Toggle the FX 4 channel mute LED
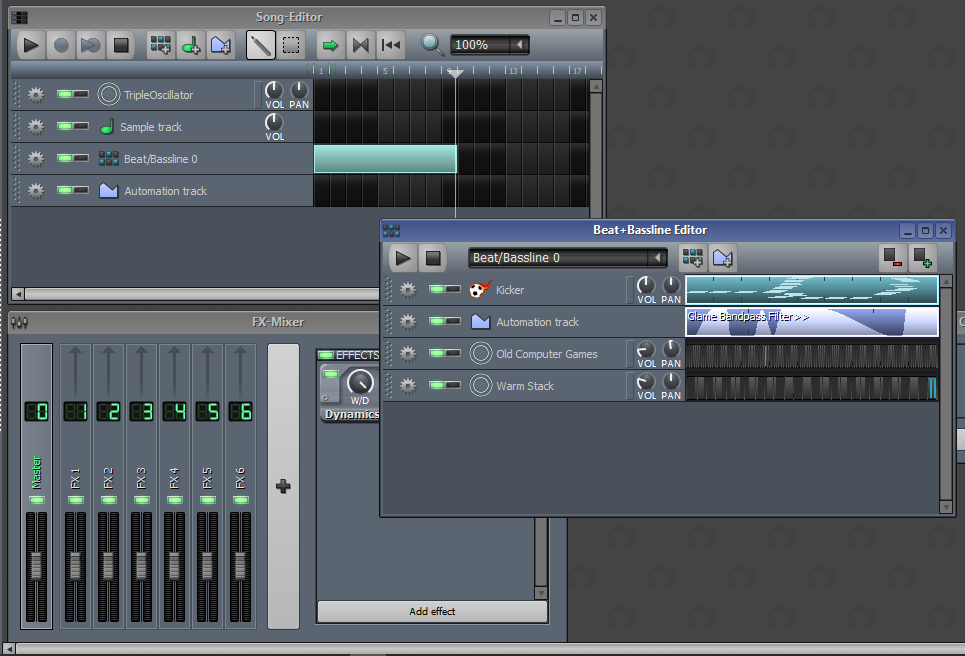The image size is (965, 656). pos(175,500)
